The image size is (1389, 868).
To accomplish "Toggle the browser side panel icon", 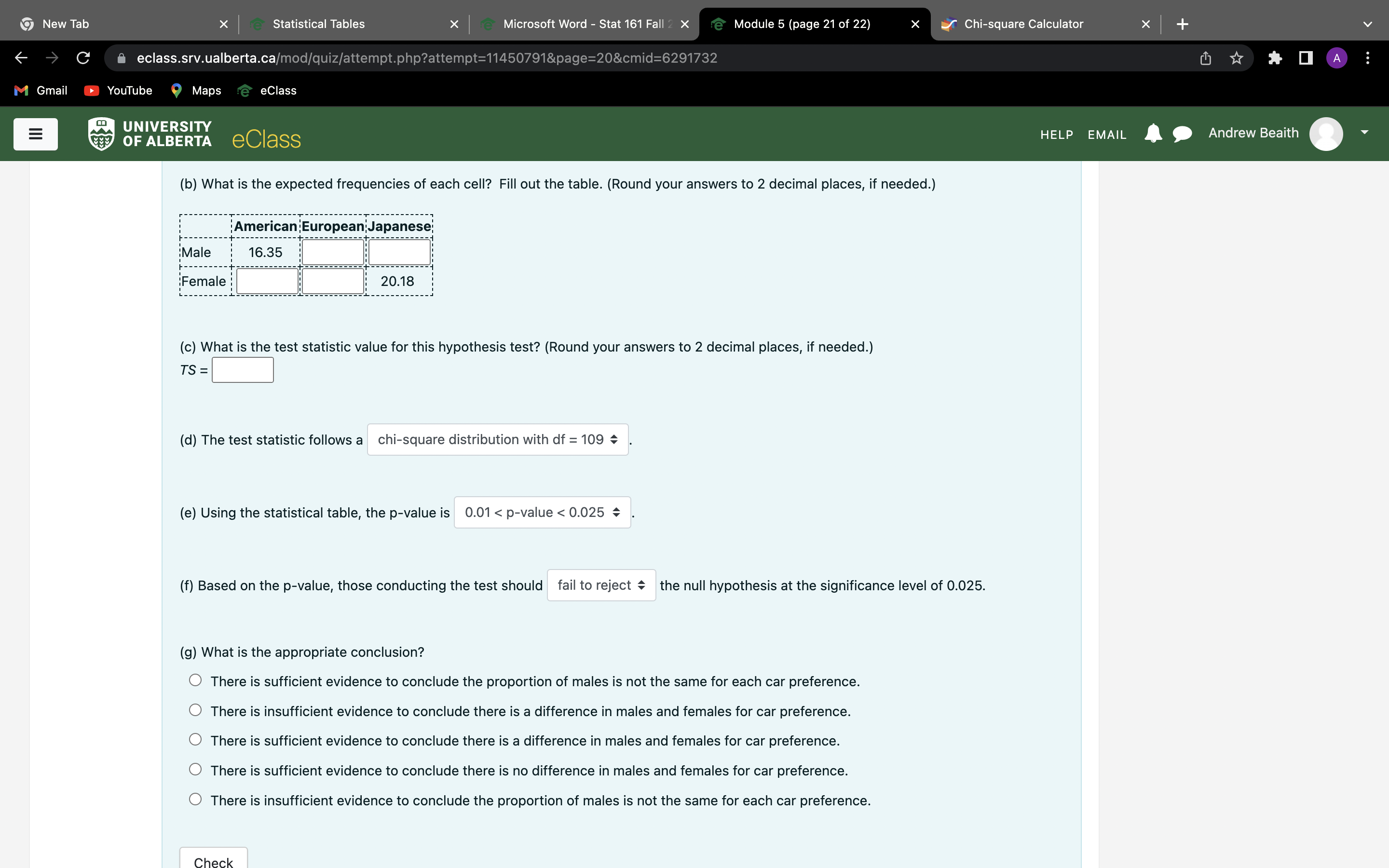I will point(1306,58).
